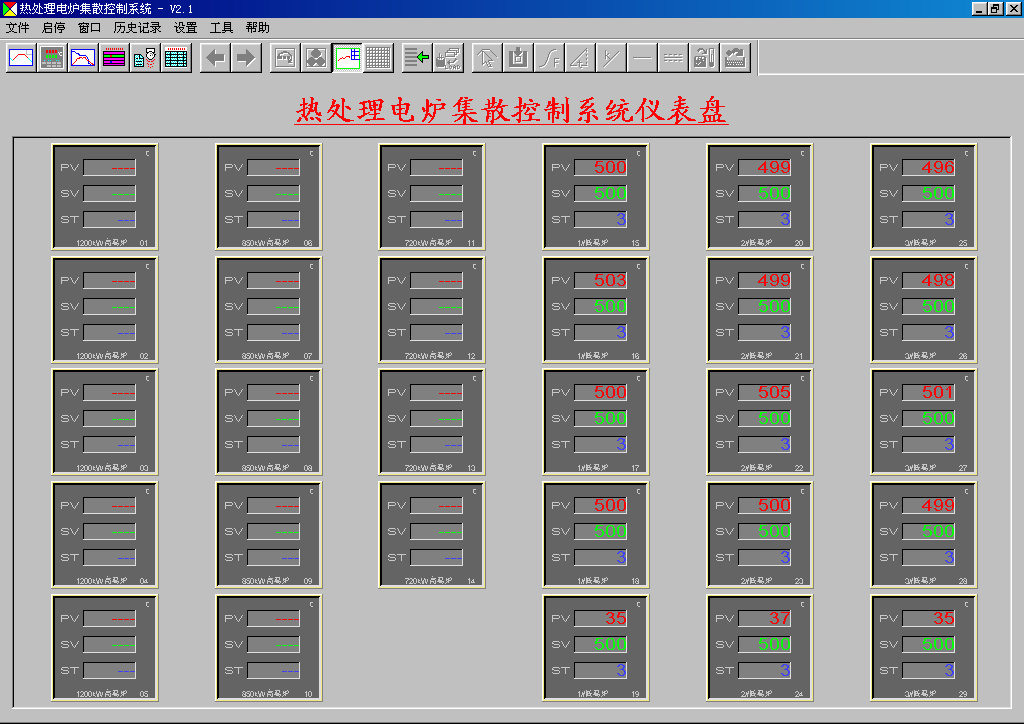Click the green arrow list icon
This screenshot has height=724, width=1024.
[417, 58]
